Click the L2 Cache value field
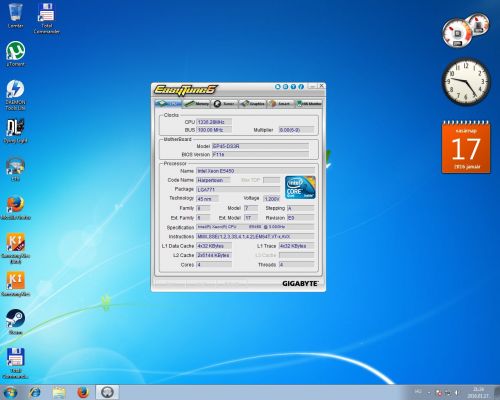500x400 pixels. (x=214, y=255)
